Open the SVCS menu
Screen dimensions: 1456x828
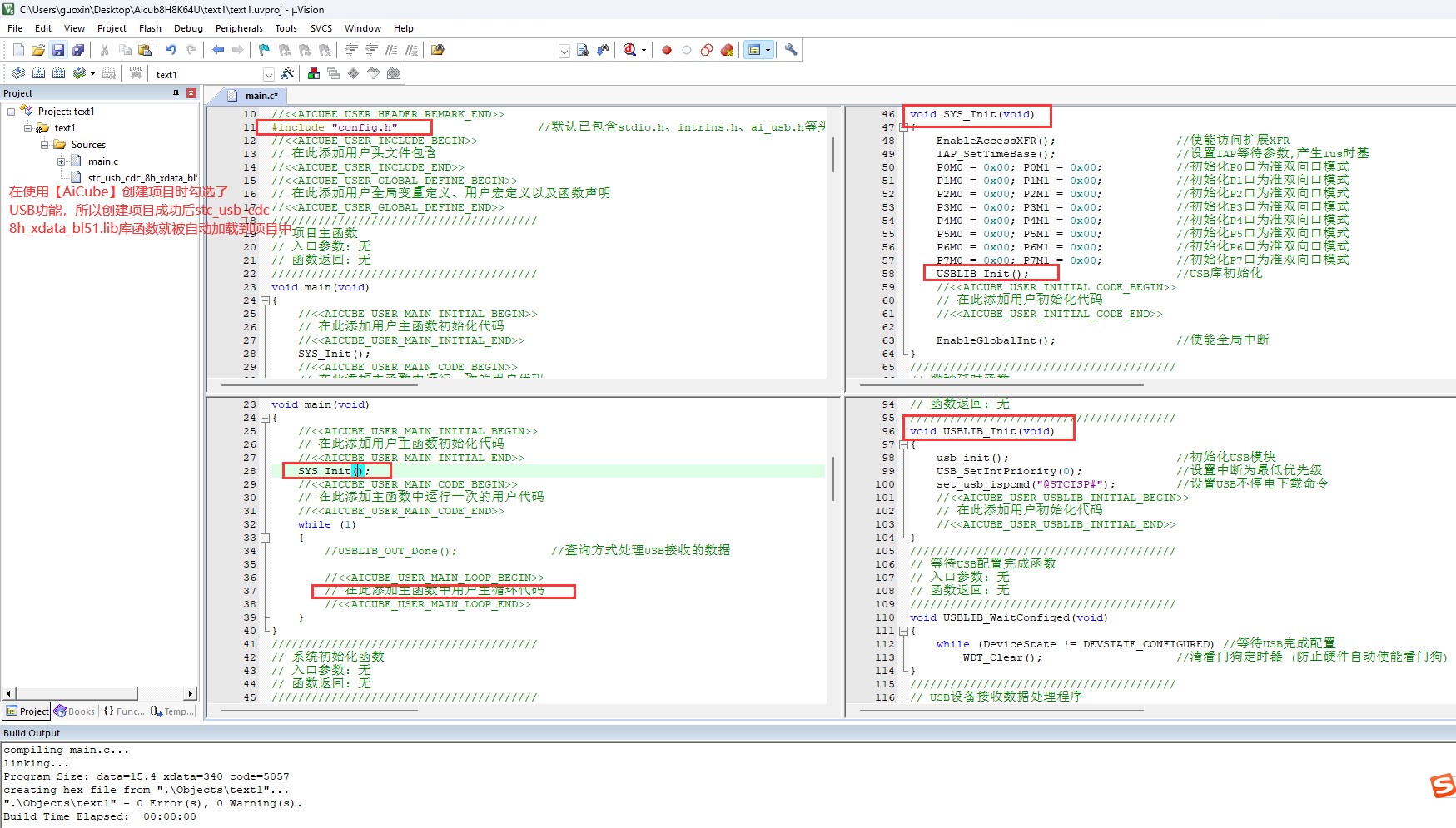pyautogui.click(x=321, y=28)
